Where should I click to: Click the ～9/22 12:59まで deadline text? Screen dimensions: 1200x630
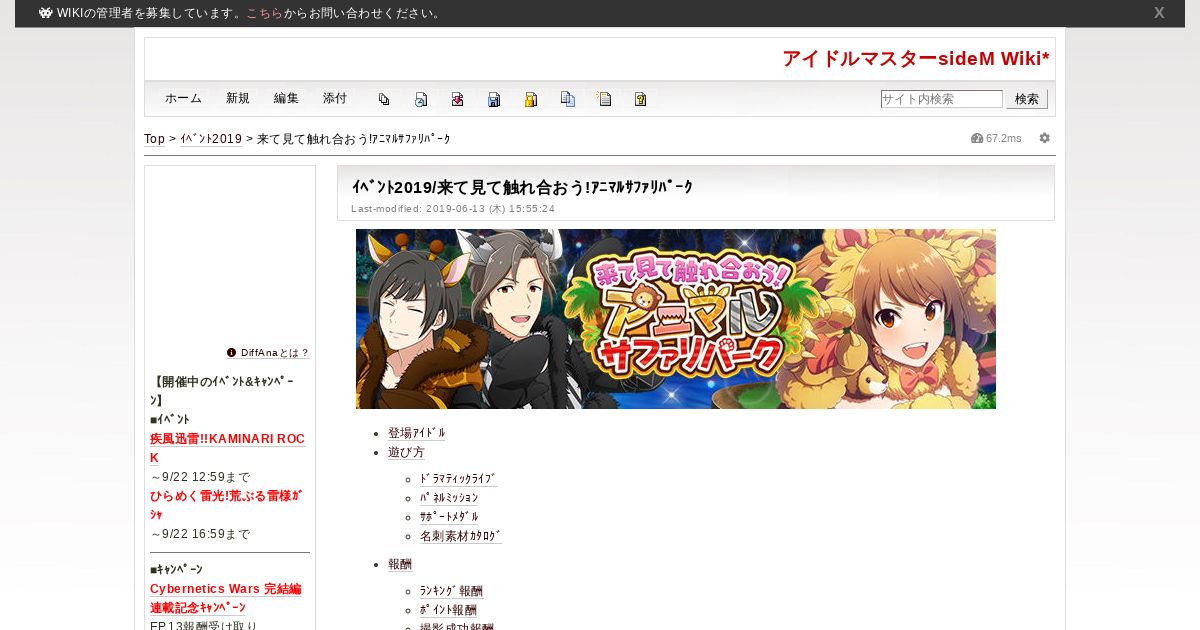[200, 477]
